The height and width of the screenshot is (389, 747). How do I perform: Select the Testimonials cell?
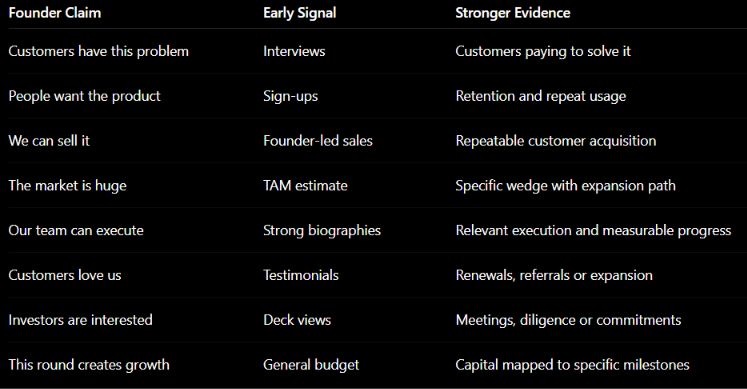pyautogui.click(x=301, y=275)
